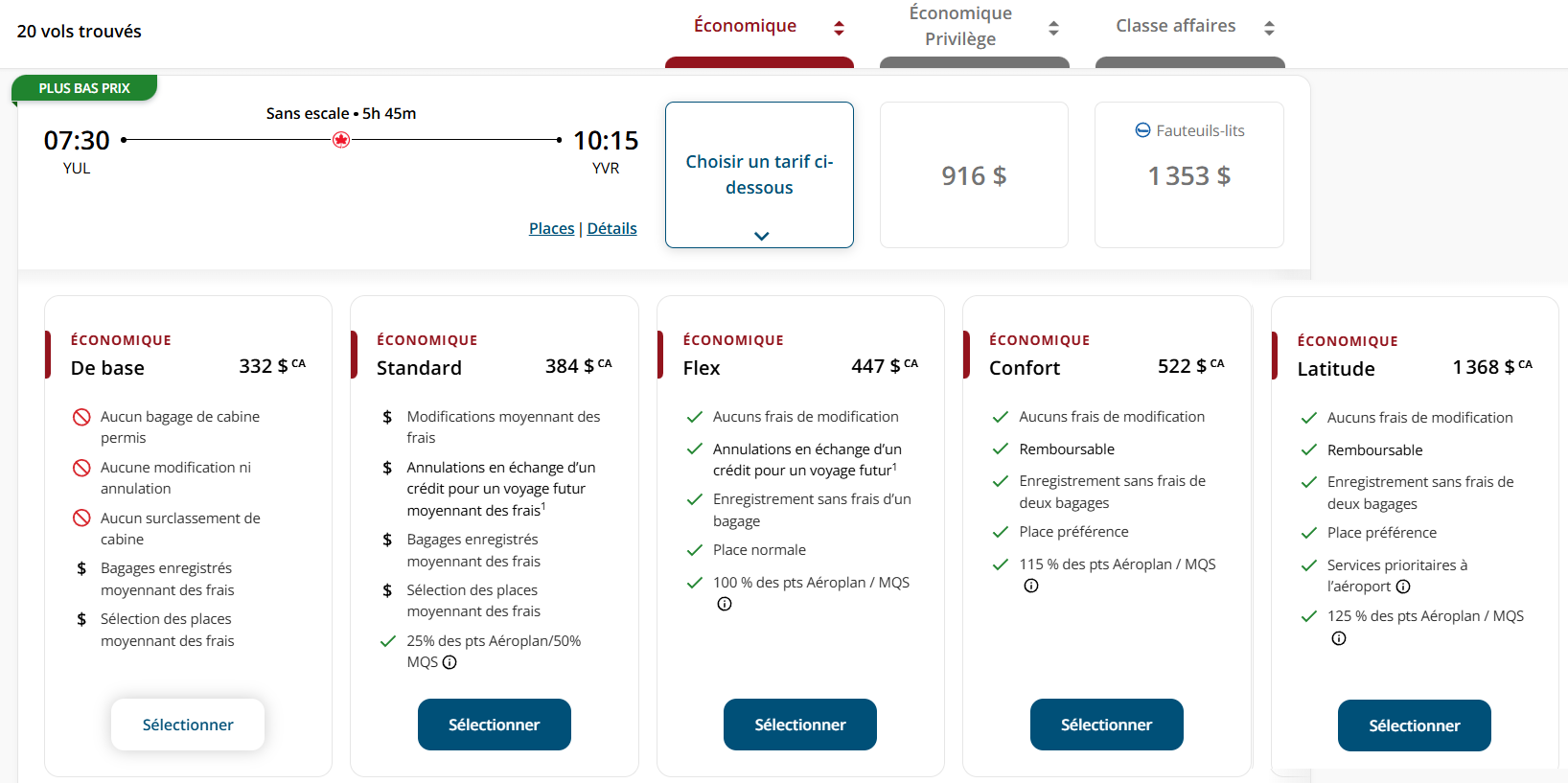Open the Détails link for the flight
1568x783 pixels.
(x=611, y=228)
